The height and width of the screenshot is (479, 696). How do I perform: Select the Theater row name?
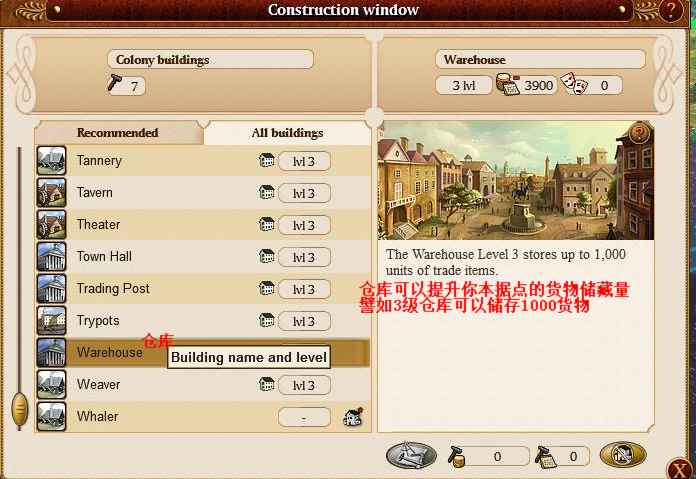[98, 225]
